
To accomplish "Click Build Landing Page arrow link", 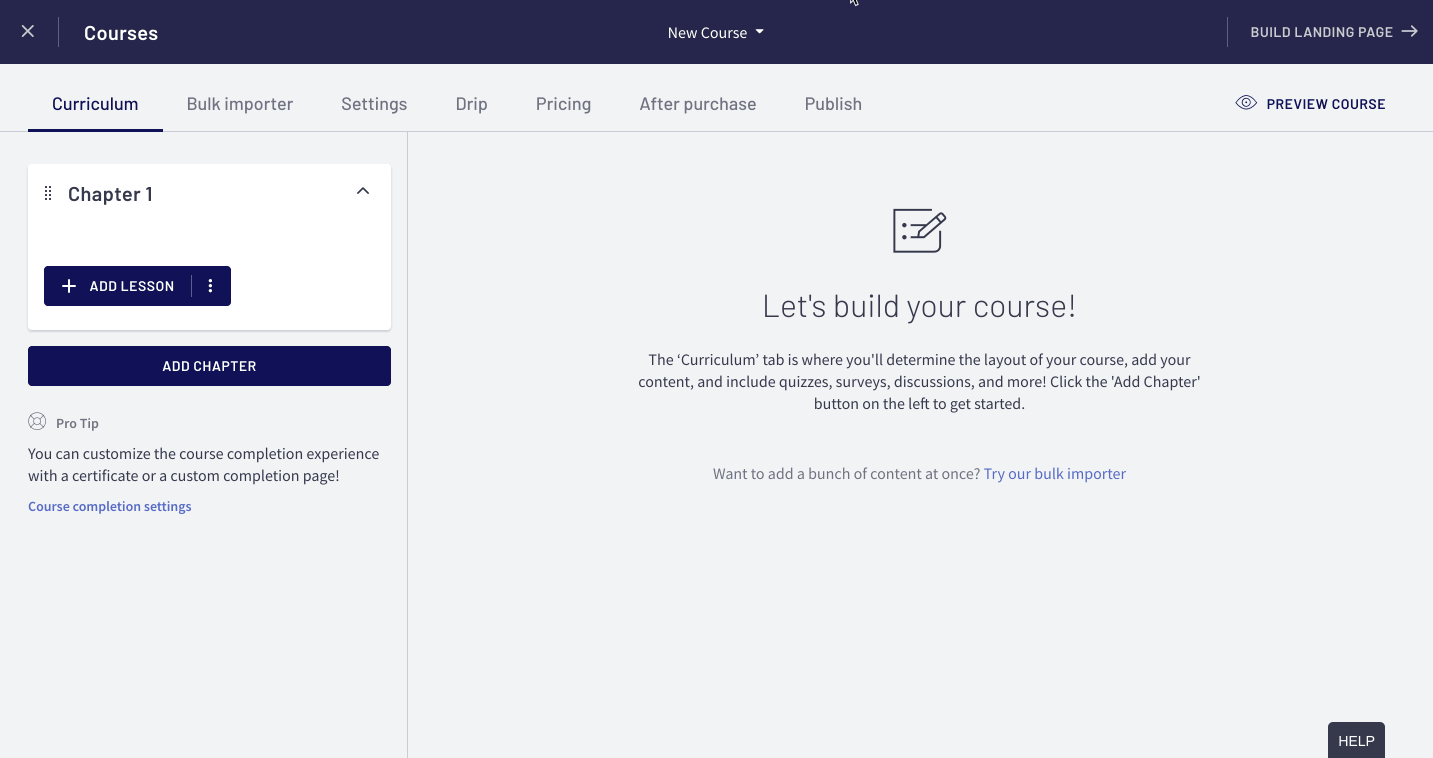I will [x=1334, y=32].
